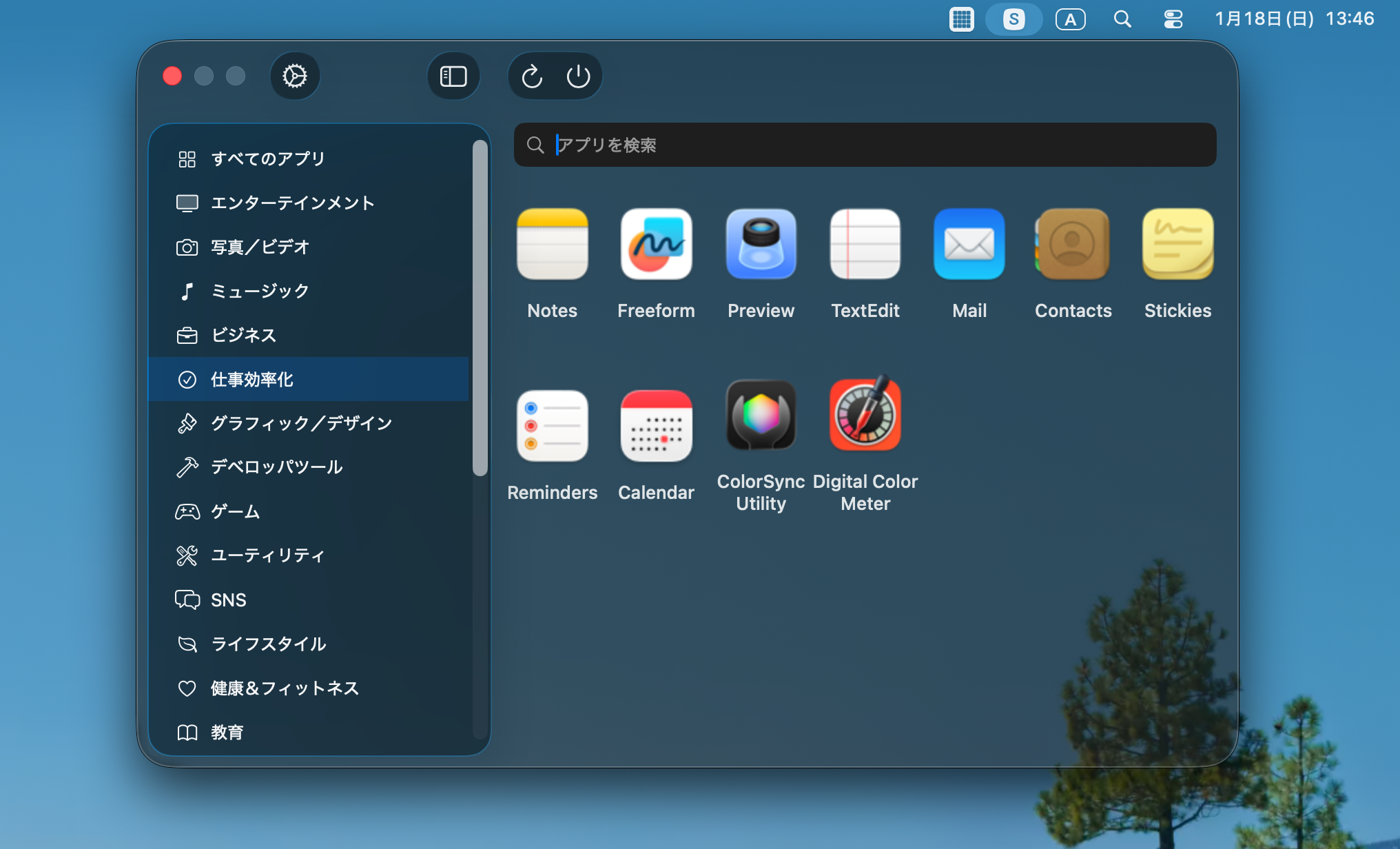The width and height of the screenshot is (1400, 849).
Task: Open Stickies
Action: pos(1177,245)
